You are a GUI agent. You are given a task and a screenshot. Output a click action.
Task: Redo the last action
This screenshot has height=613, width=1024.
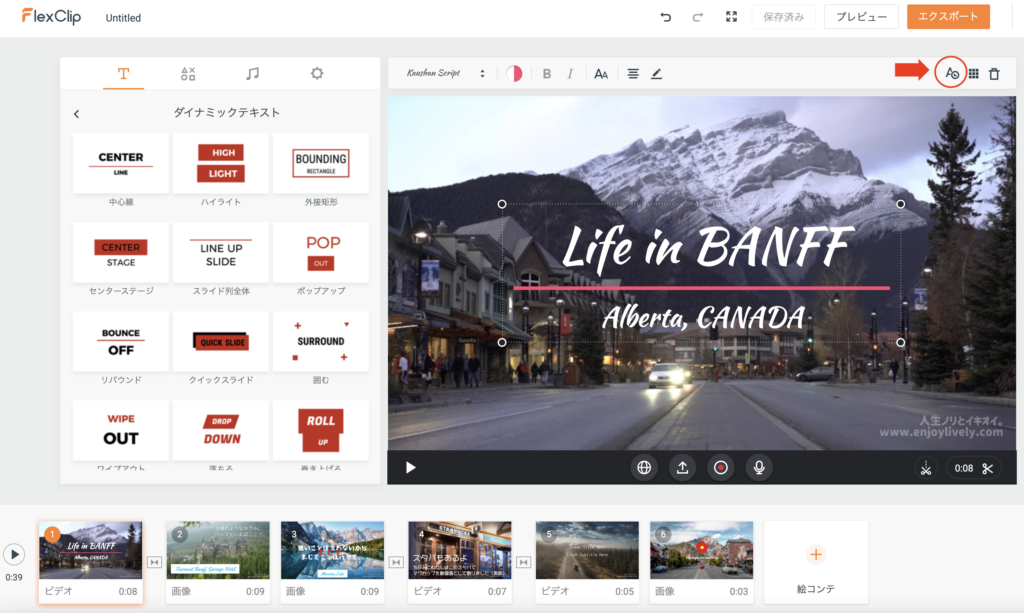tap(697, 17)
